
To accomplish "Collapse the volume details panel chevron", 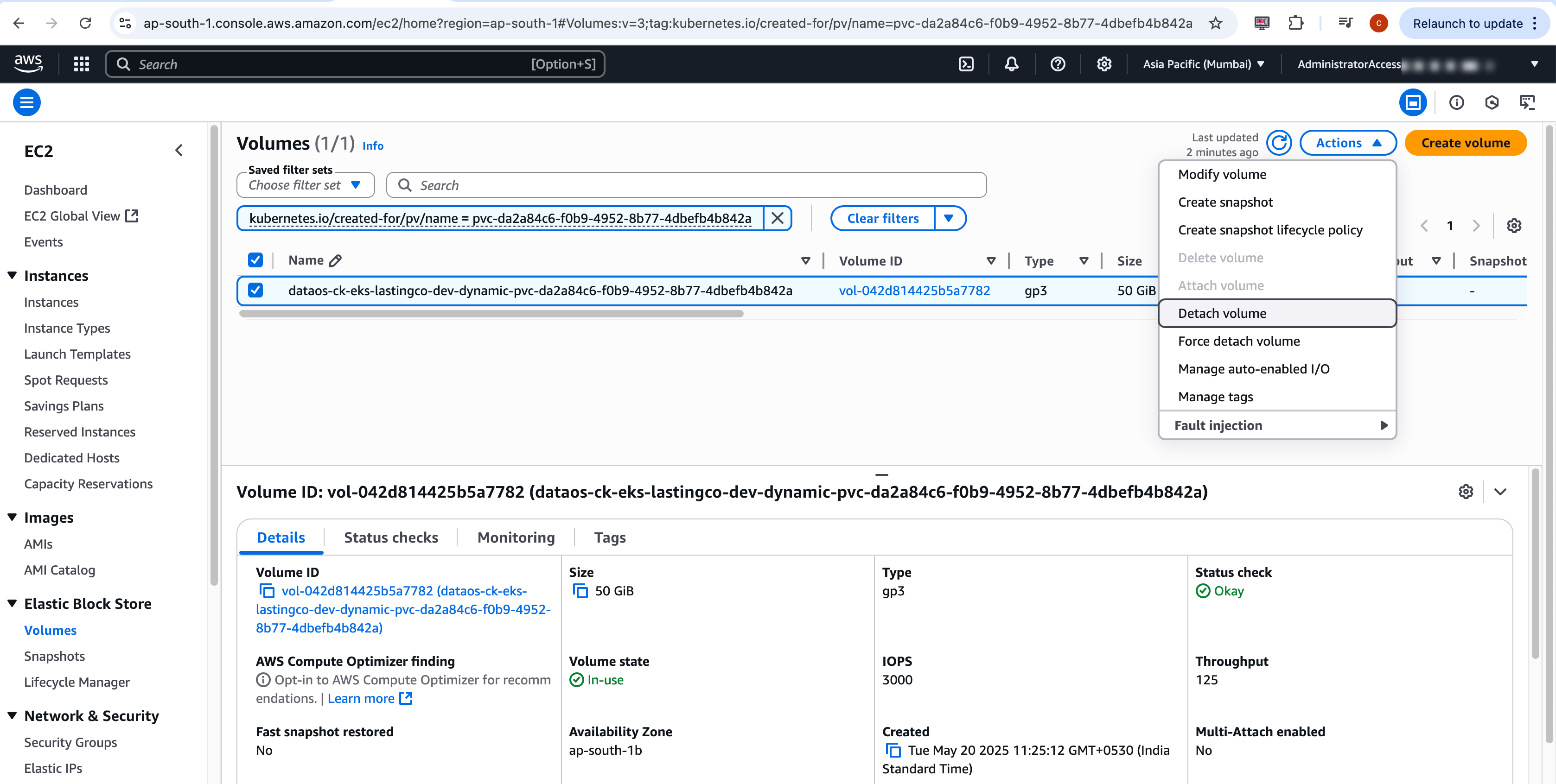I will 1500,492.
